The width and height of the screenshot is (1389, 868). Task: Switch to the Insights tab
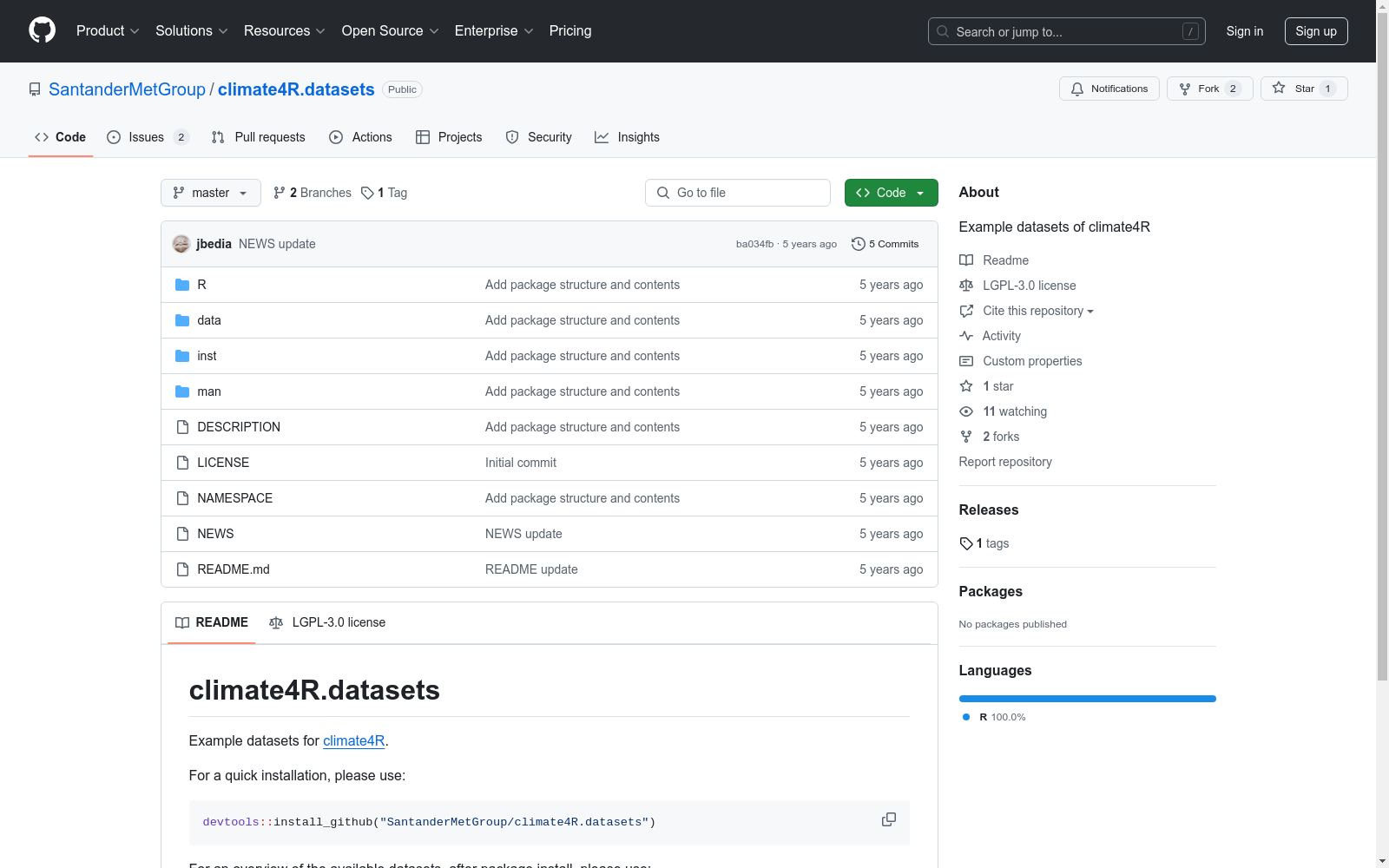coord(628,137)
